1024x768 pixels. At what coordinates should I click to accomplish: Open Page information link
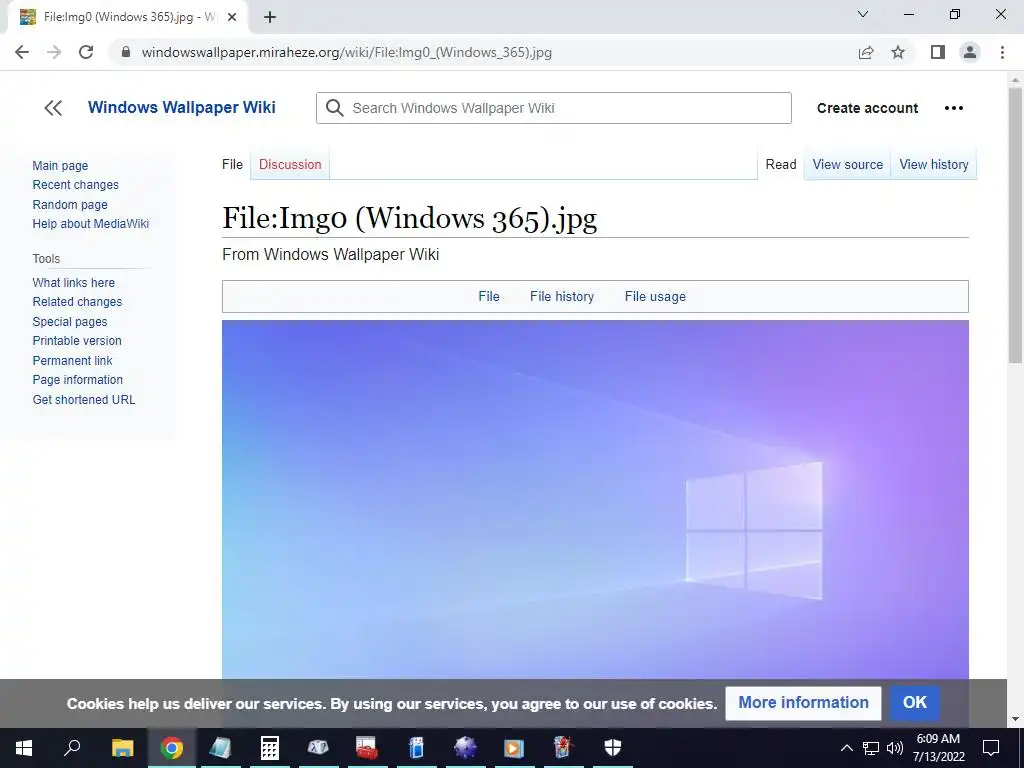click(78, 379)
